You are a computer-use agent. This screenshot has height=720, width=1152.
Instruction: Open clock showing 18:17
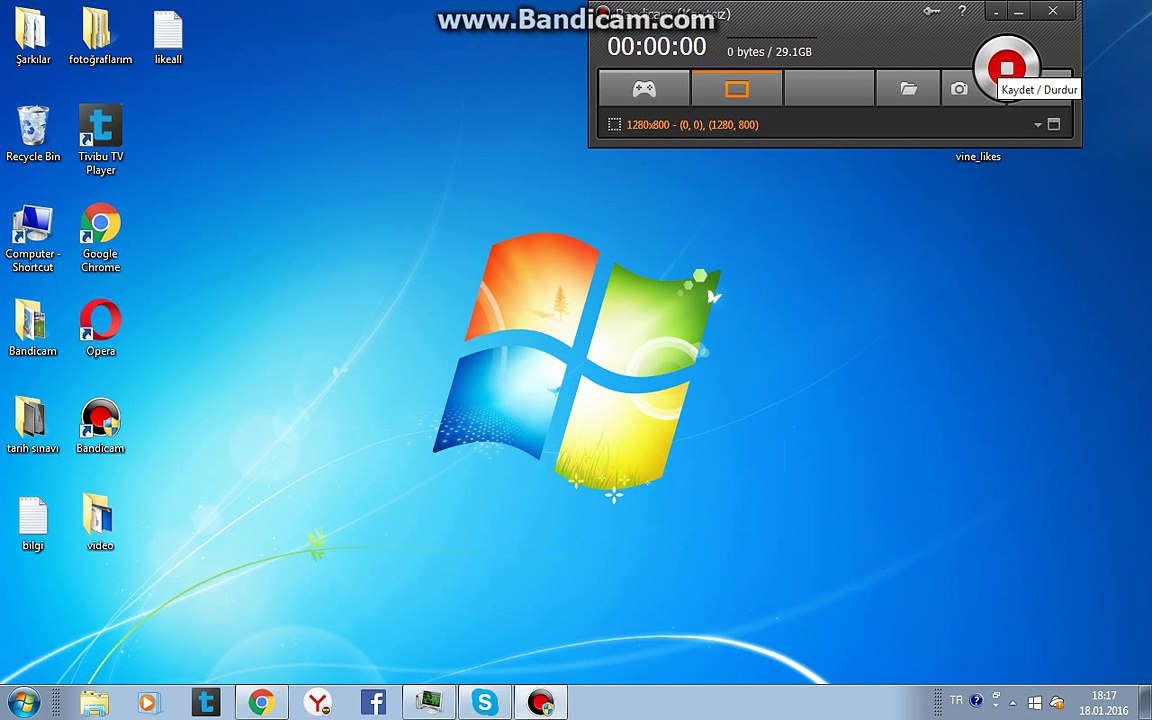(1104, 703)
